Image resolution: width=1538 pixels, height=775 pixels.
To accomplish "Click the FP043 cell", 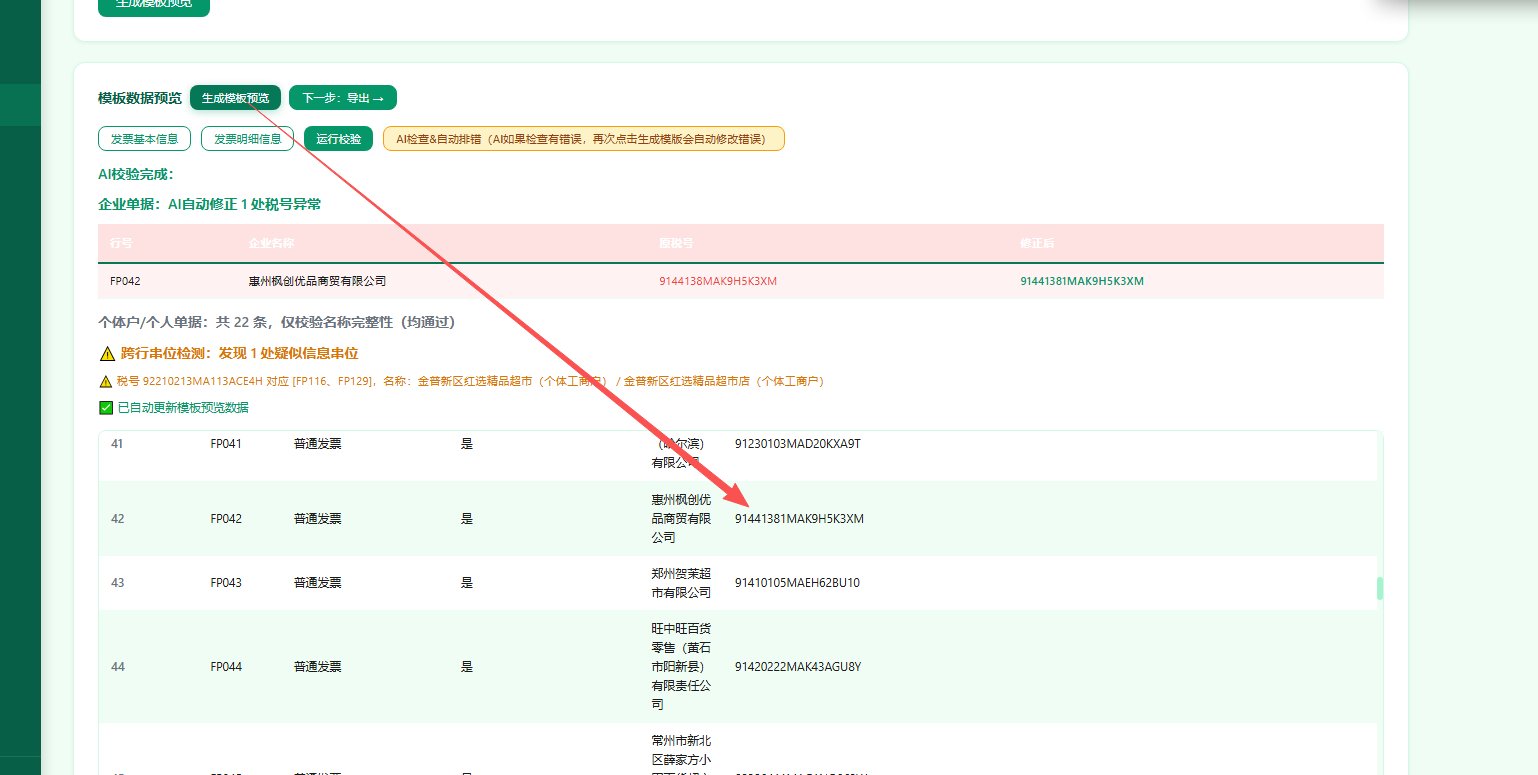I will tap(226, 582).
